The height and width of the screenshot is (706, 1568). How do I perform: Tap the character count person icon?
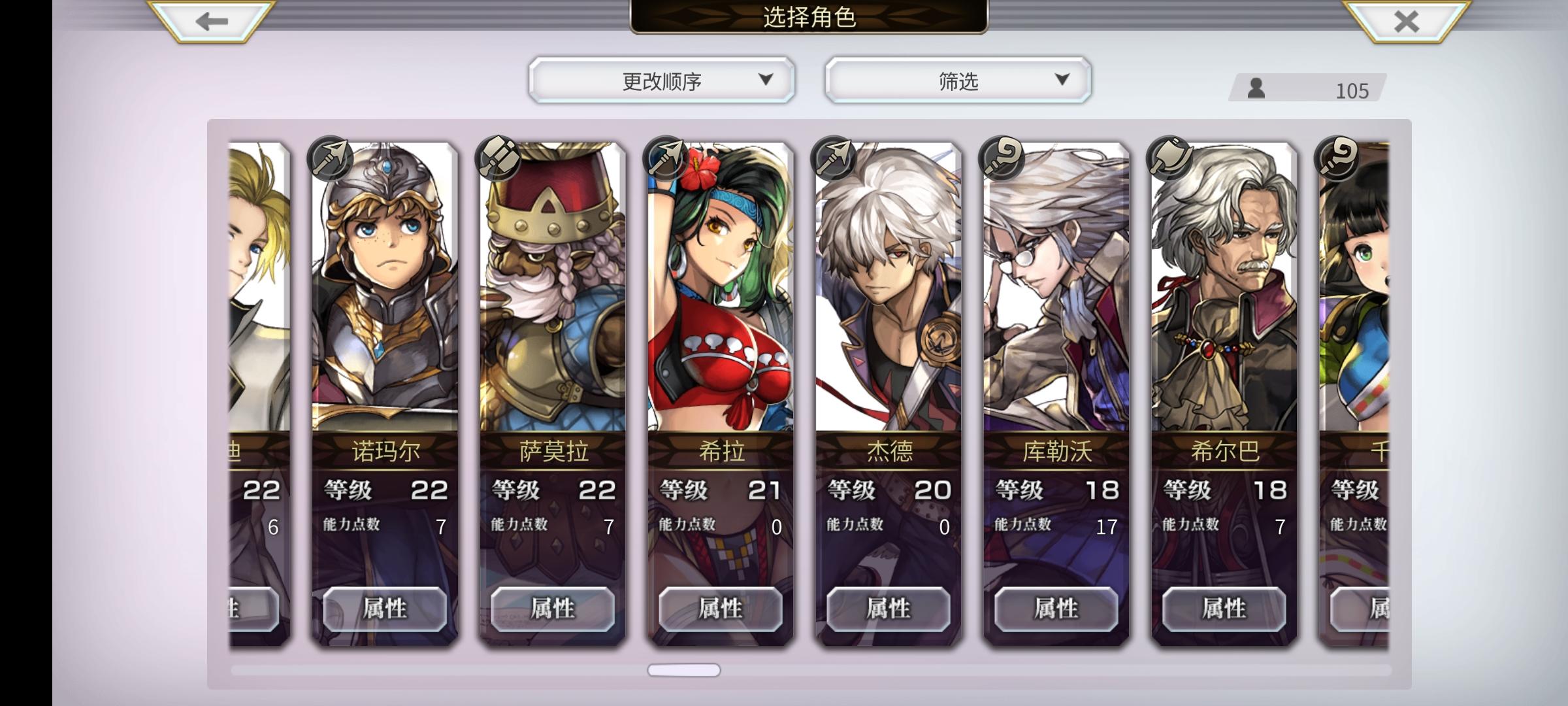click(1256, 88)
